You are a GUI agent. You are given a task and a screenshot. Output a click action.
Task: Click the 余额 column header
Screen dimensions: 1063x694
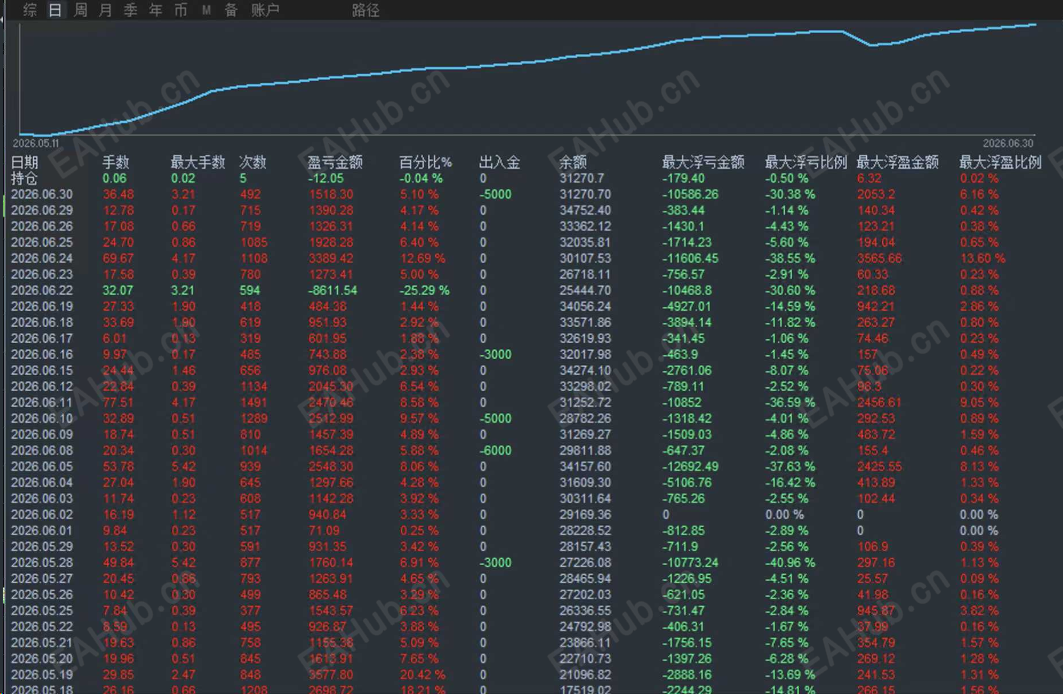pyautogui.click(x=573, y=162)
